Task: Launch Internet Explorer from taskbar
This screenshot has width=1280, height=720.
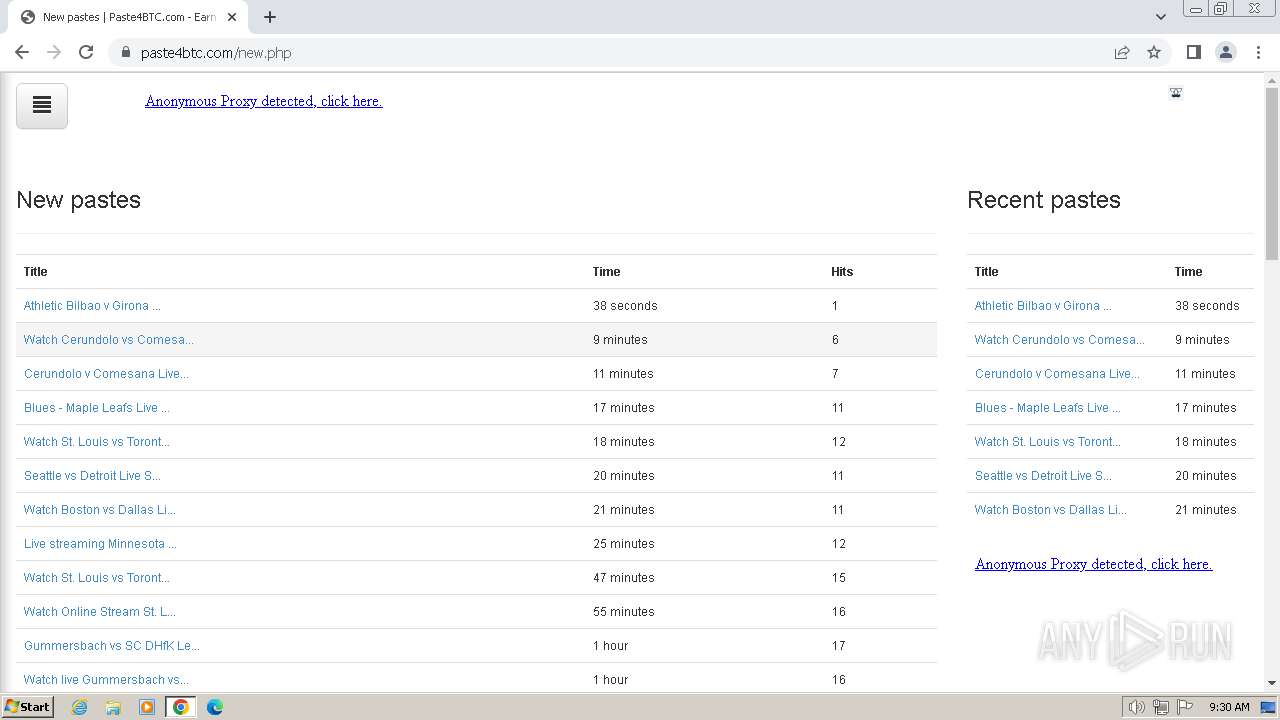Action: 79,707
